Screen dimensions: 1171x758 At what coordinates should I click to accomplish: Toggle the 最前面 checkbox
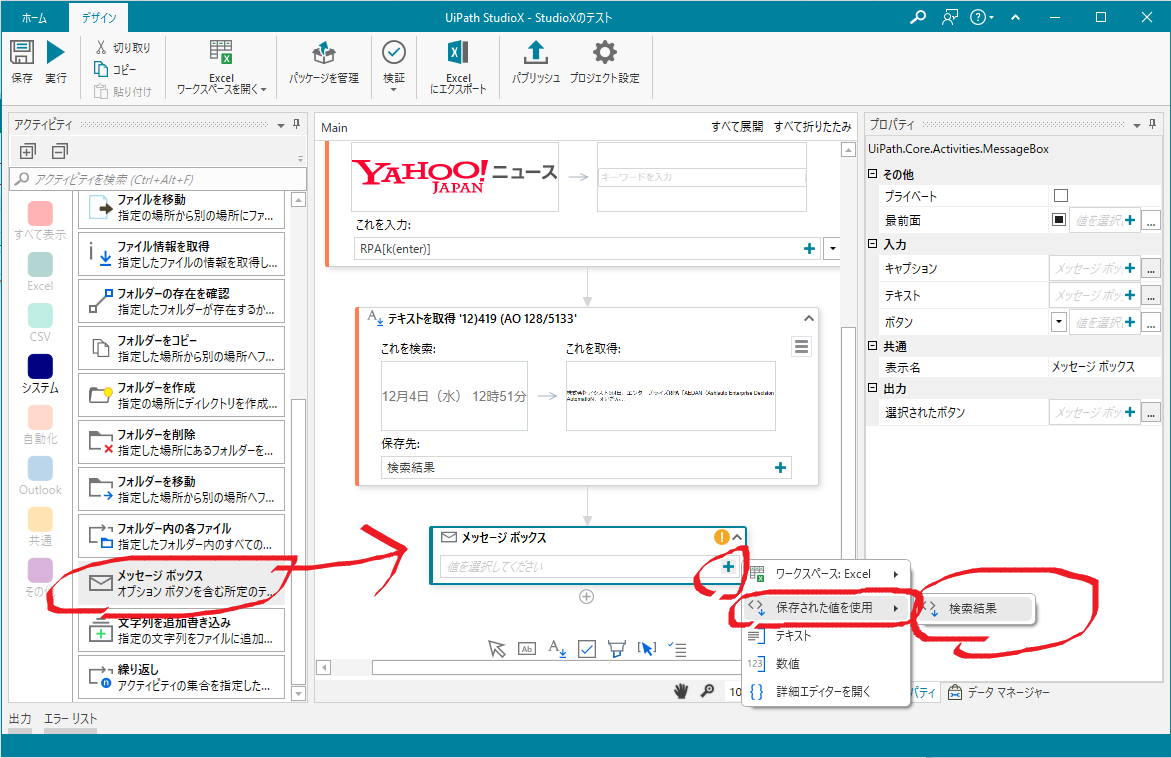coord(1058,220)
